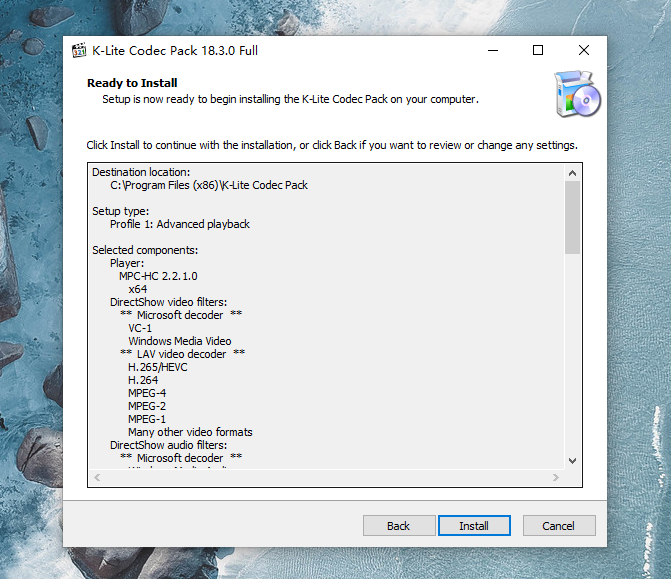Image resolution: width=671 pixels, height=579 pixels.
Task: Click 'DirectShow video filters:' line
Action: 169,302
